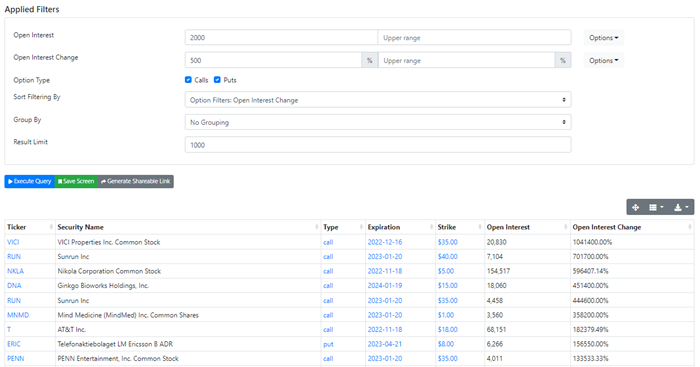Open the Sort Filtering By select box
The width and height of the screenshot is (700, 367).
pos(378,100)
